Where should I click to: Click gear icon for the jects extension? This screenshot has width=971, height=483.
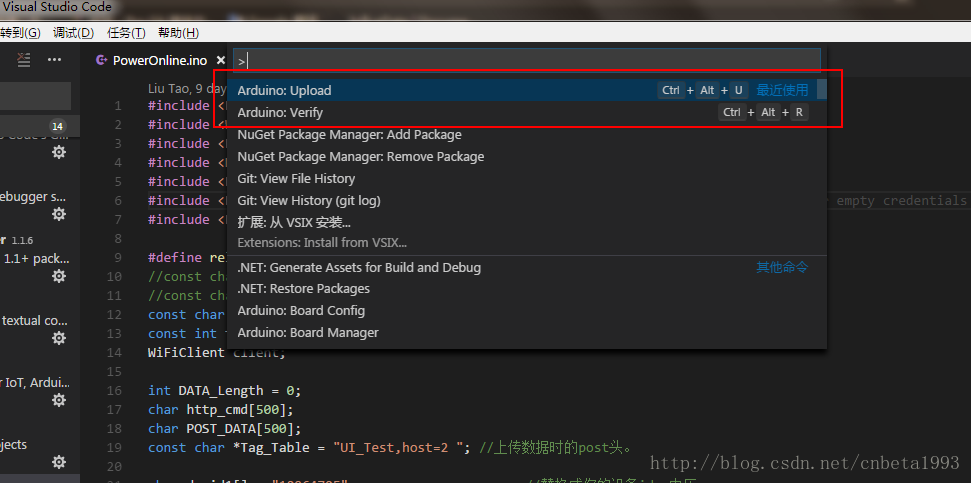[59, 462]
